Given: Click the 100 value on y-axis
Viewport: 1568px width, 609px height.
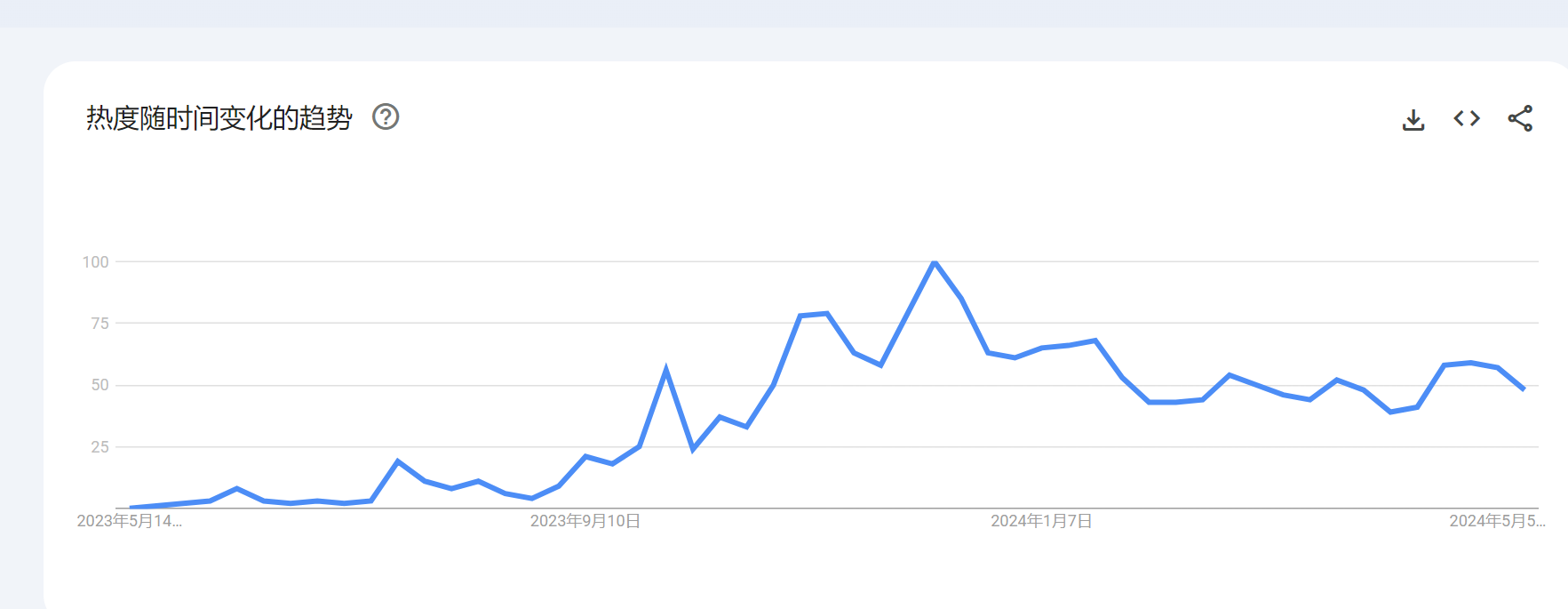Looking at the screenshot, I should [x=96, y=262].
